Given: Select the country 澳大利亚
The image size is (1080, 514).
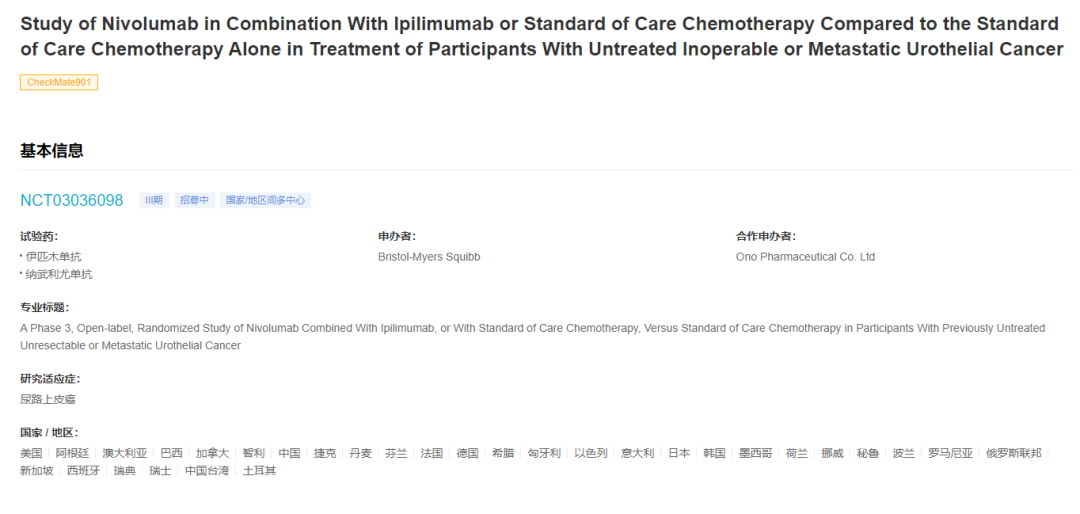Looking at the screenshot, I should tap(125, 453).
